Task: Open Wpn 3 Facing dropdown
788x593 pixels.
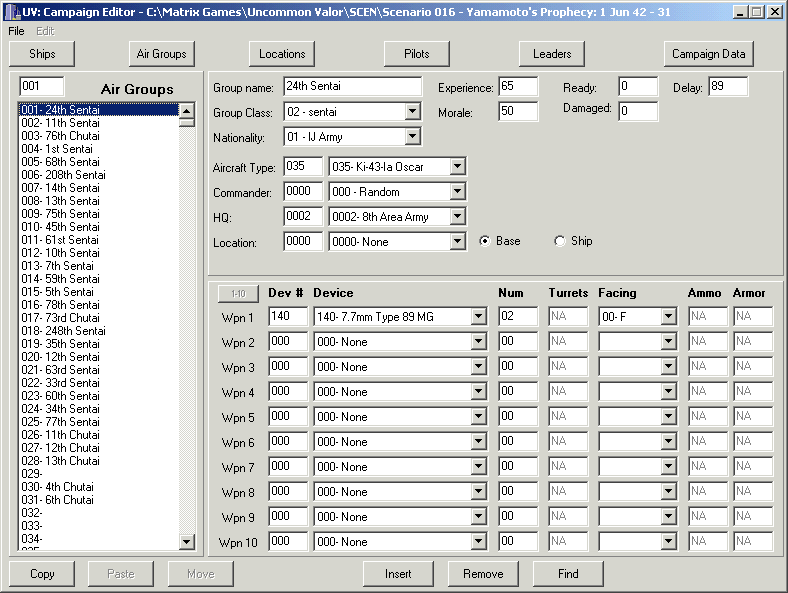Action: [668, 367]
